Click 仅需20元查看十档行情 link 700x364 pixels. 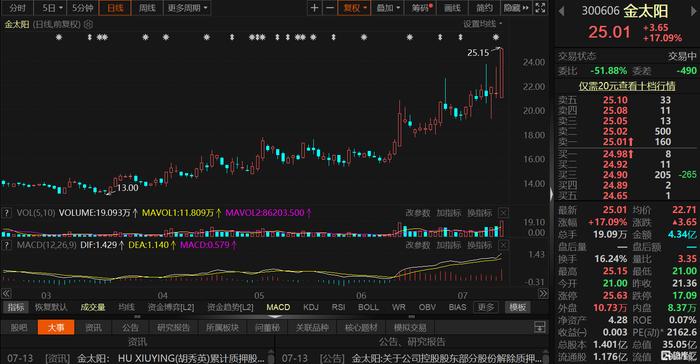[627, 86]
